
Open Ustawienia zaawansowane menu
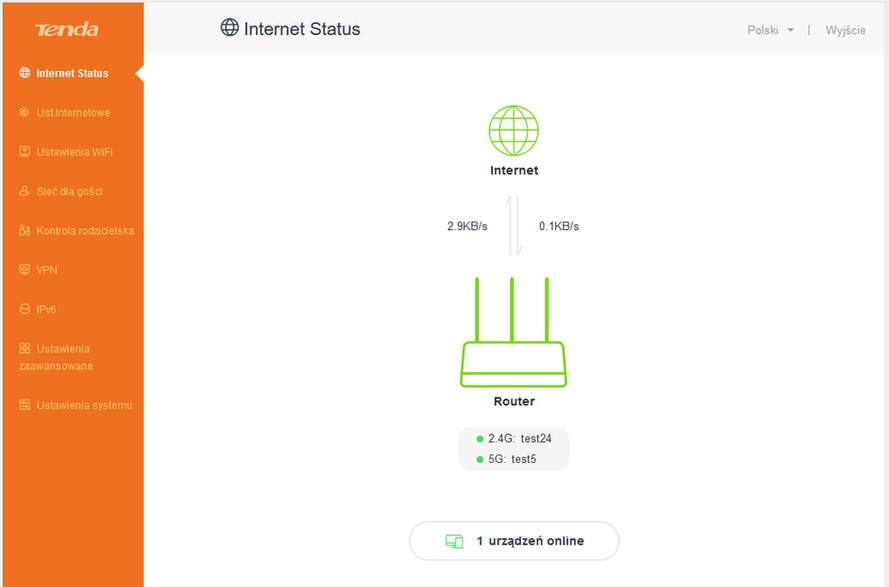click(x=73, y=357)
